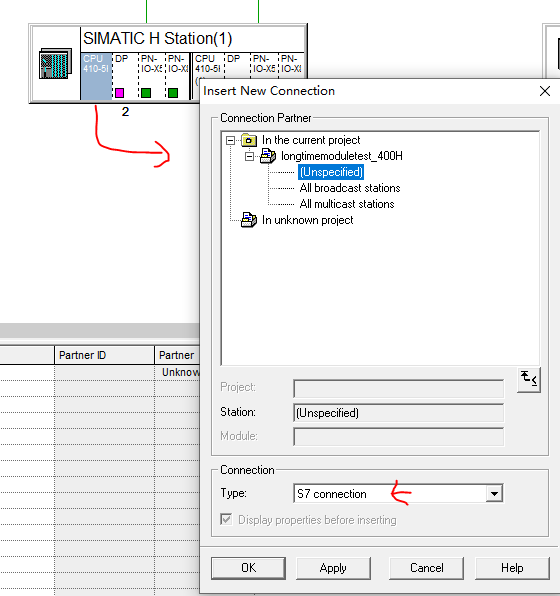Viewport: 560px width, 596px height.
Task: Select 'All multicast stations' entry
Action: tap(347, 204)
